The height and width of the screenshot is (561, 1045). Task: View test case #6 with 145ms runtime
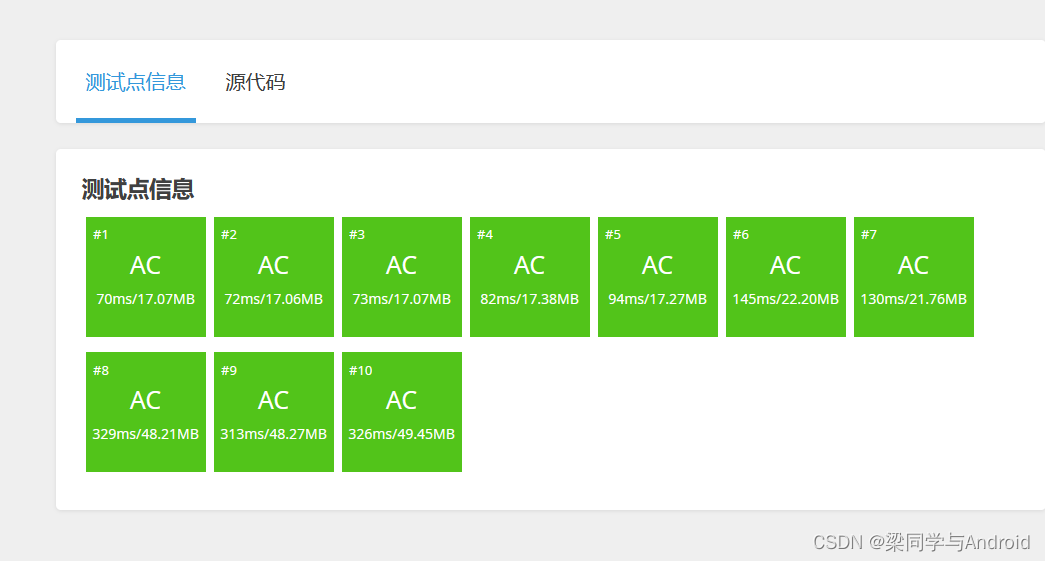click(786, 277)
